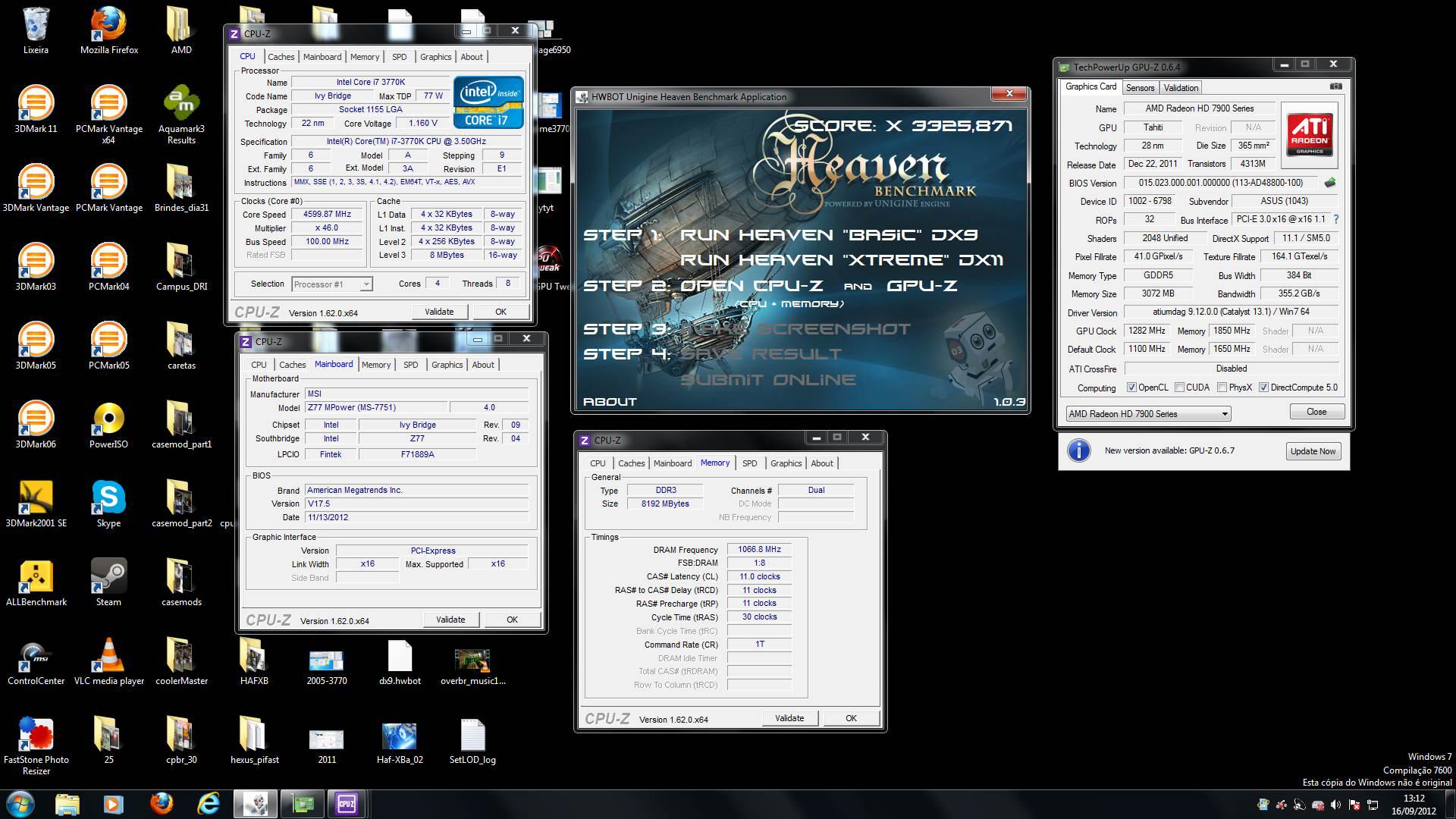Click the GPU-Z BIOS save chip icon
The image size is (1456, 819).
pos(1329,183)
